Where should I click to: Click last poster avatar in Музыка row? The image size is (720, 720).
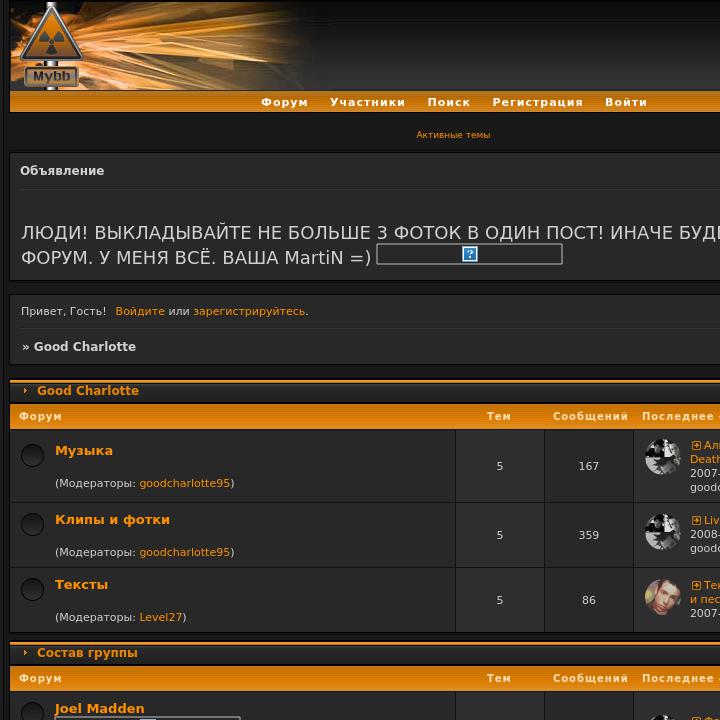(663, 457)
